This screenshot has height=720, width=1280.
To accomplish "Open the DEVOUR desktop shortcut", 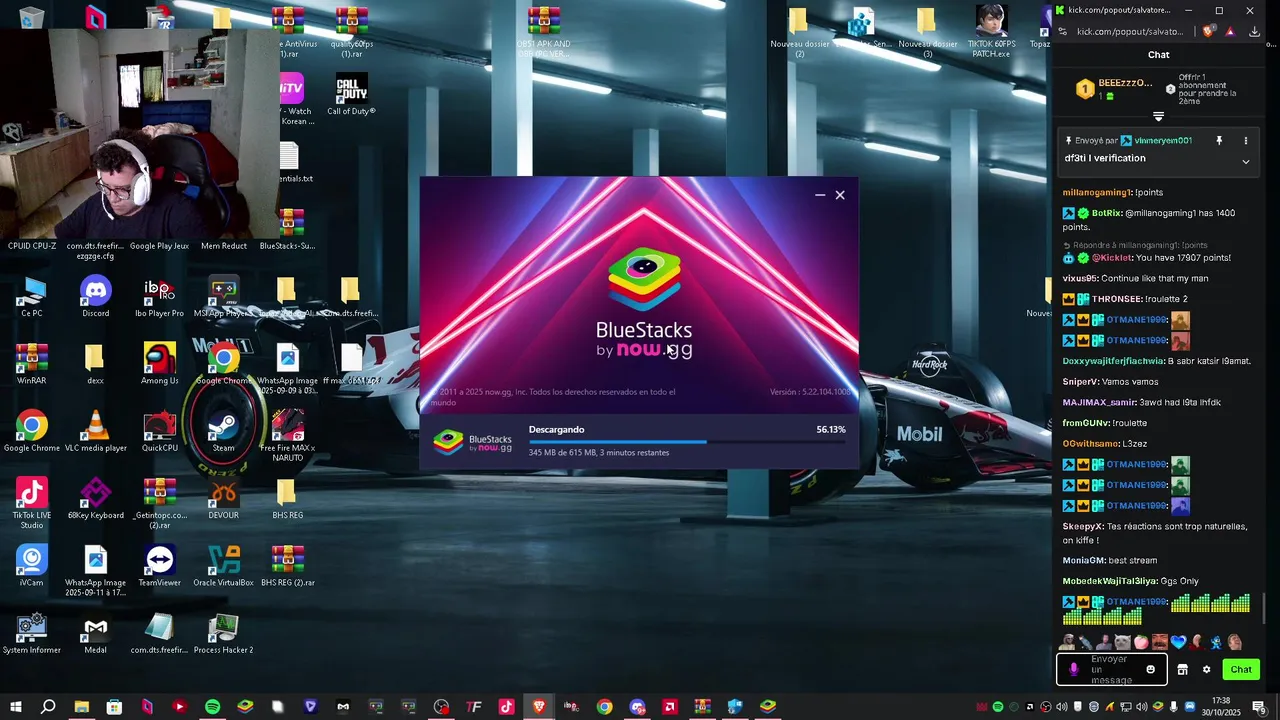I will click(x=223, y=498).
